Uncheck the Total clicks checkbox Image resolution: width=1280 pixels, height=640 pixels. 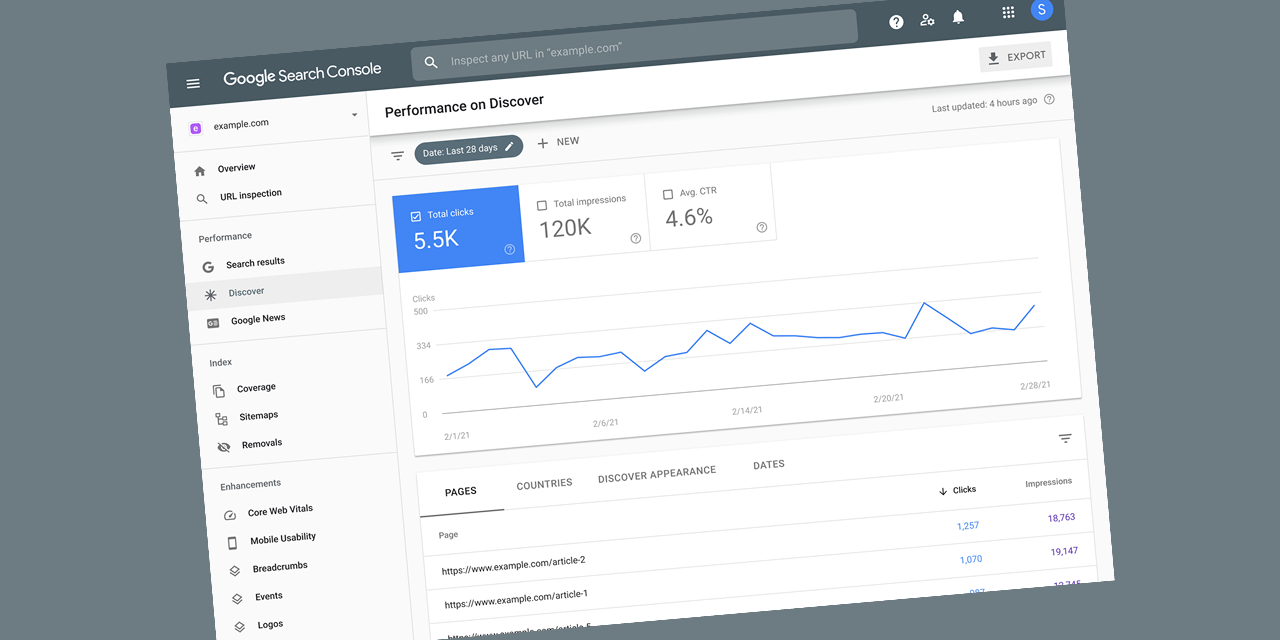415,216
